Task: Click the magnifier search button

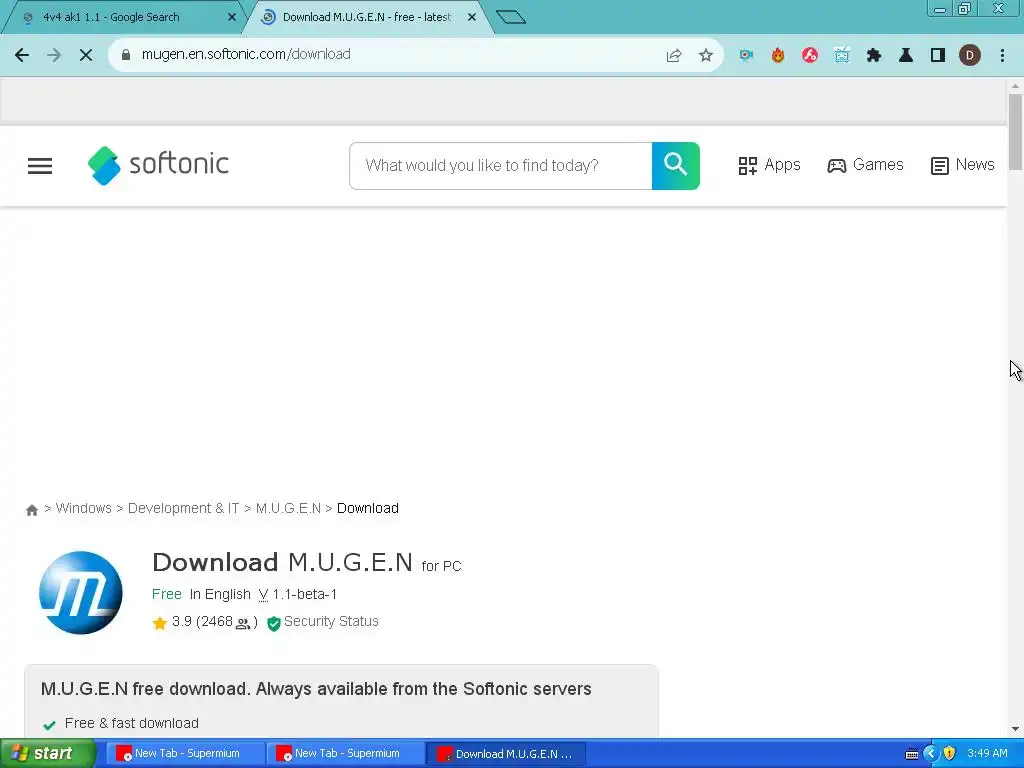Action: 675,166
